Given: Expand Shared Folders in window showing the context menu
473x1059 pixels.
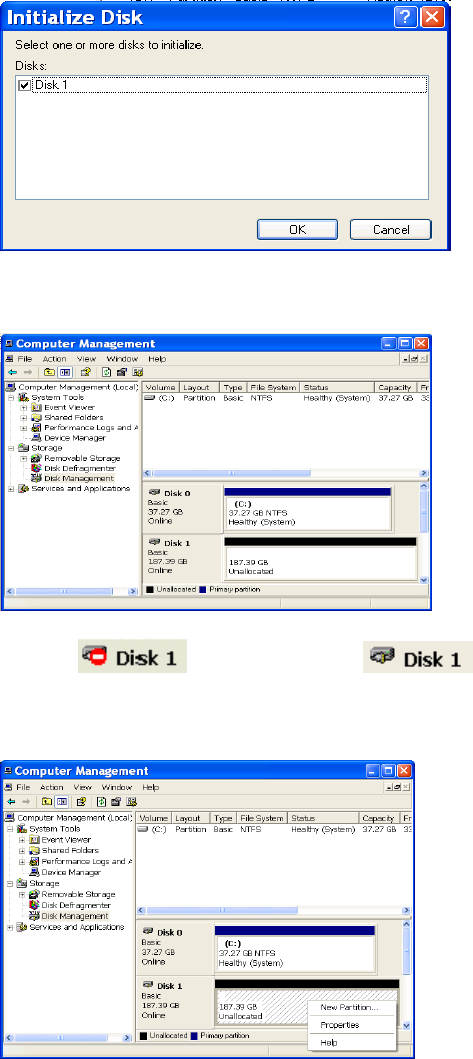Looking at the screenshot, I should [22, 850].
